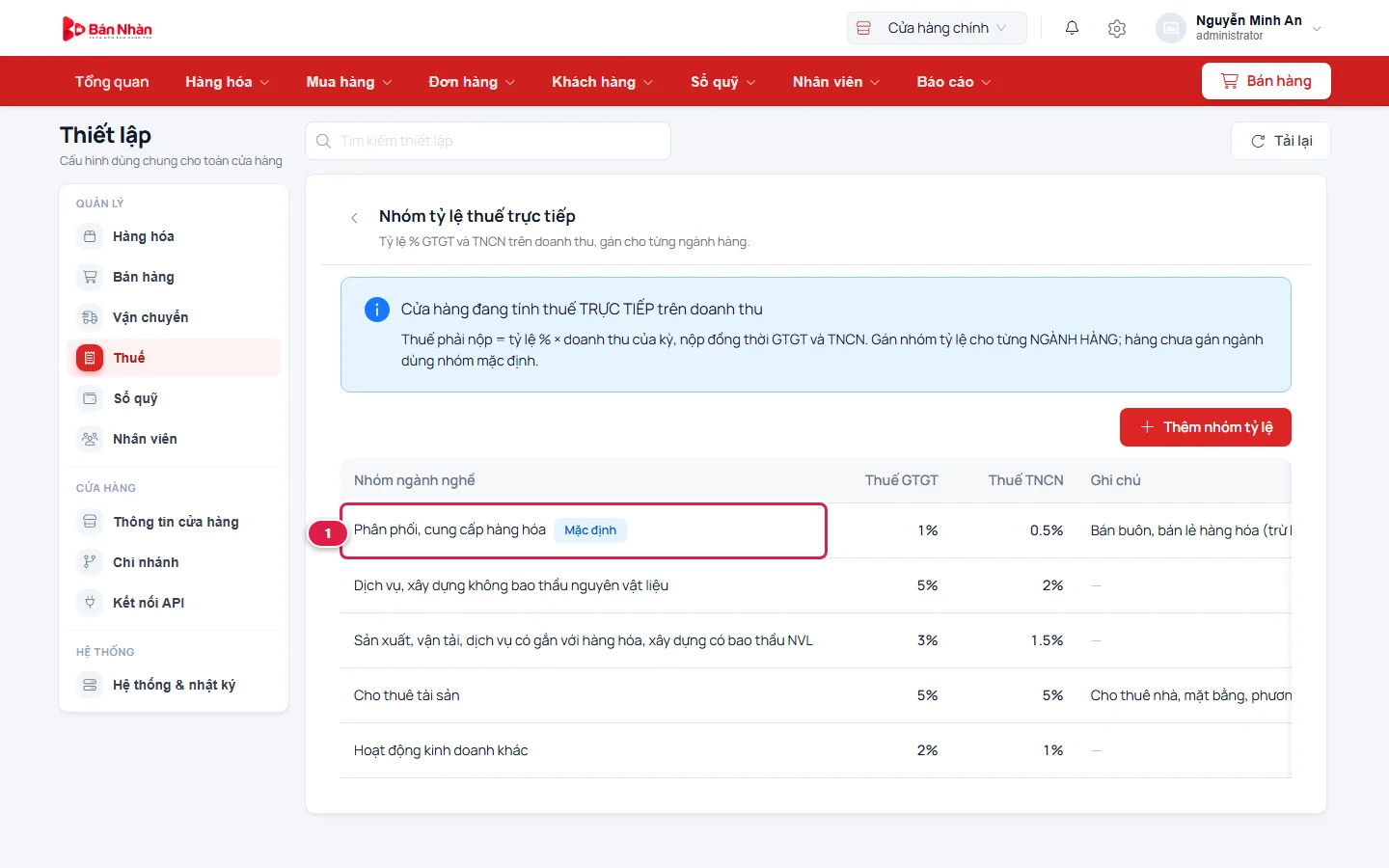
Task: Click the user avatar icon
Action: (1170, 28)
